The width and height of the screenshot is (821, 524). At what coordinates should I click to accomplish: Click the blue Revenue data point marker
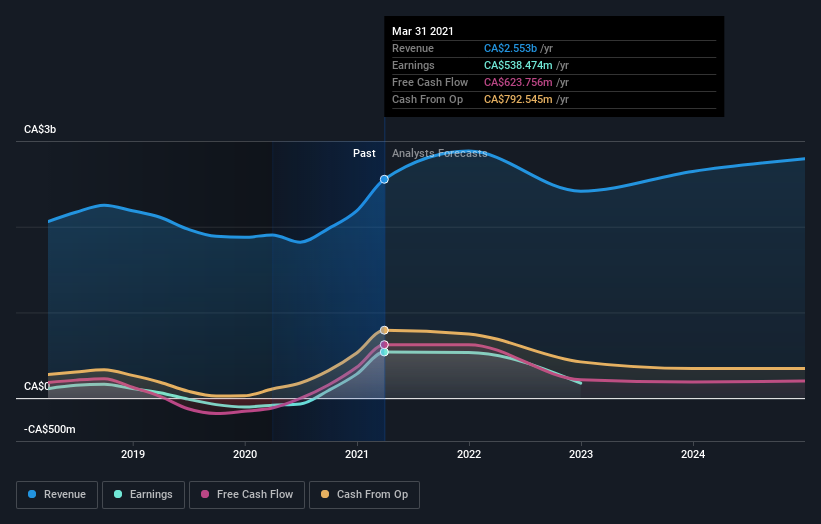tap(384, 179)
